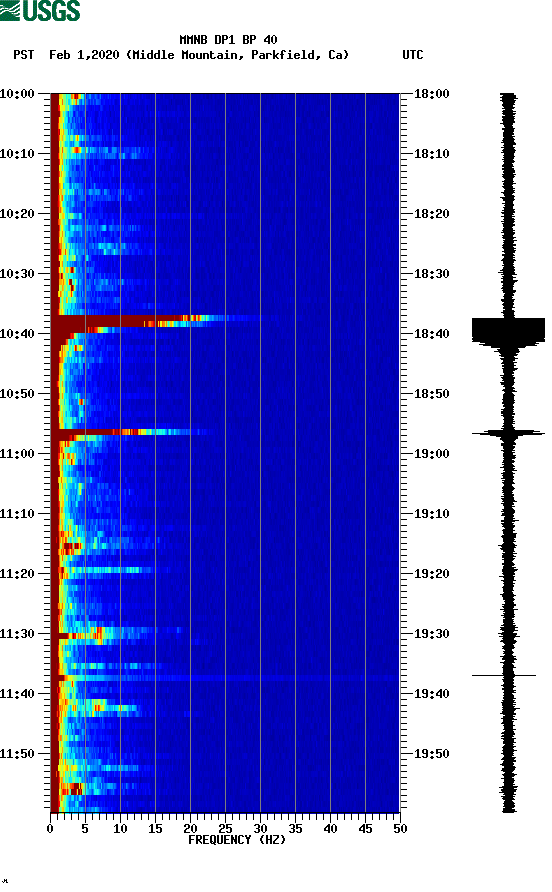Click the '18:40' UTC time label
Viewport: 552px width, 892px height.
coord(432,334)
